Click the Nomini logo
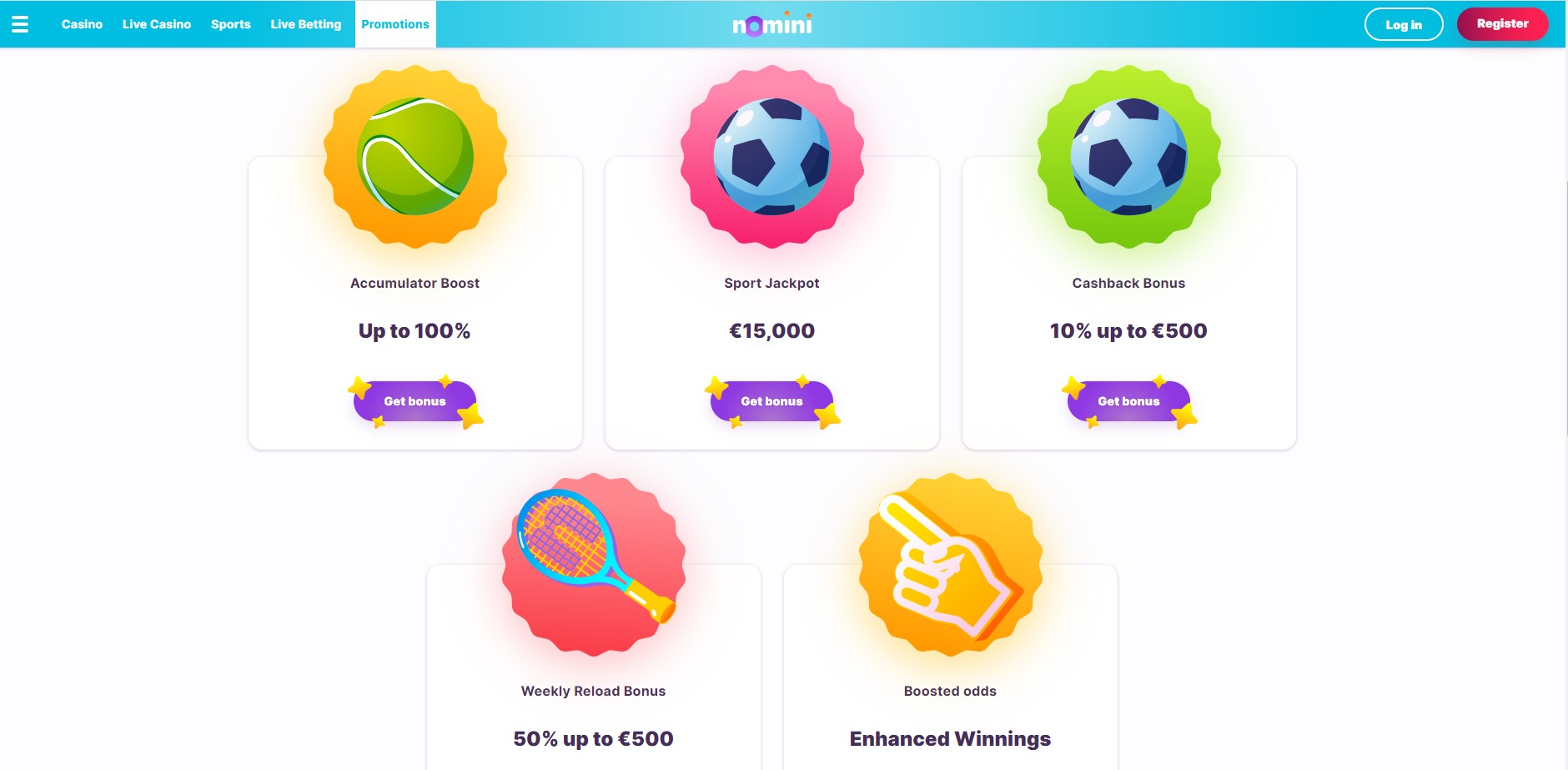Viewport: 1568px width, 770px height. [x=772, y=24]
